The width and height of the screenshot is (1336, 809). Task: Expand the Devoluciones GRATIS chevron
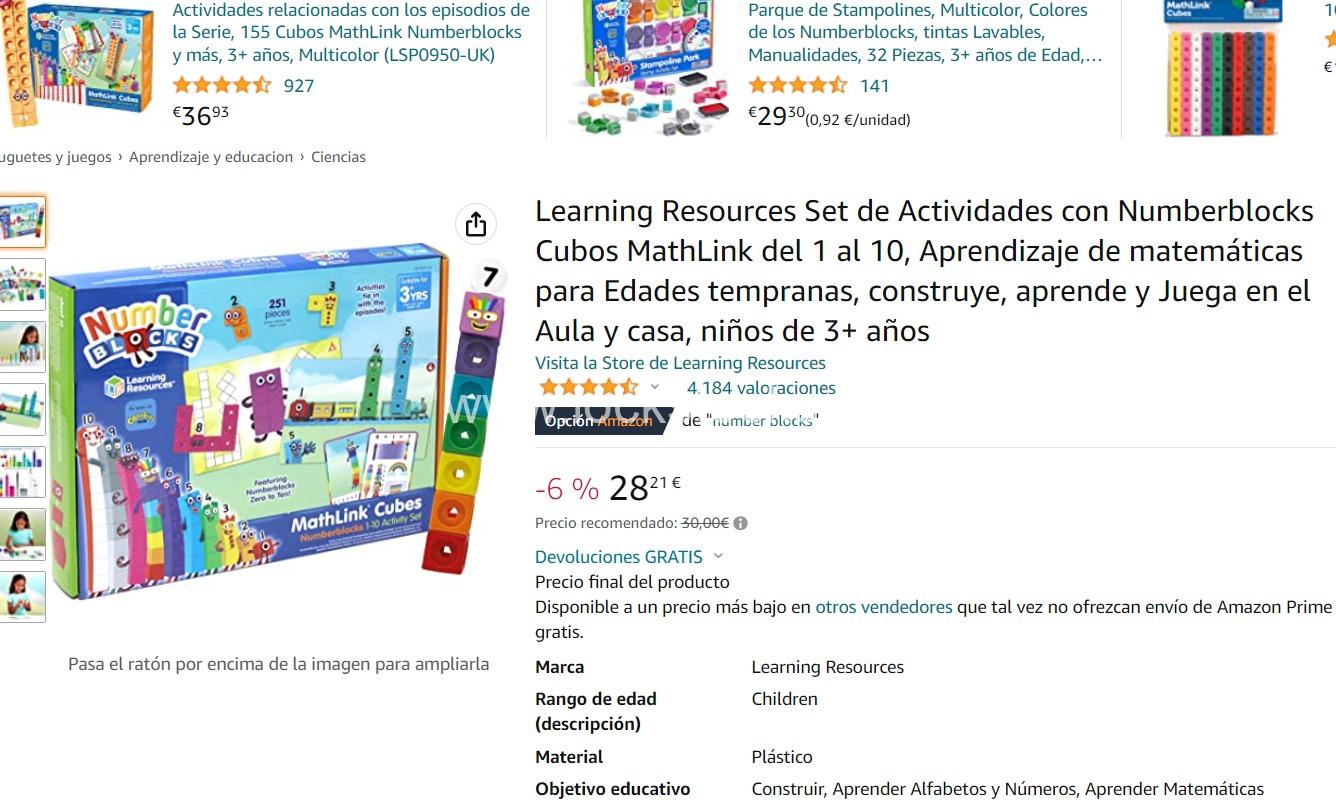(x=718, y=557)
